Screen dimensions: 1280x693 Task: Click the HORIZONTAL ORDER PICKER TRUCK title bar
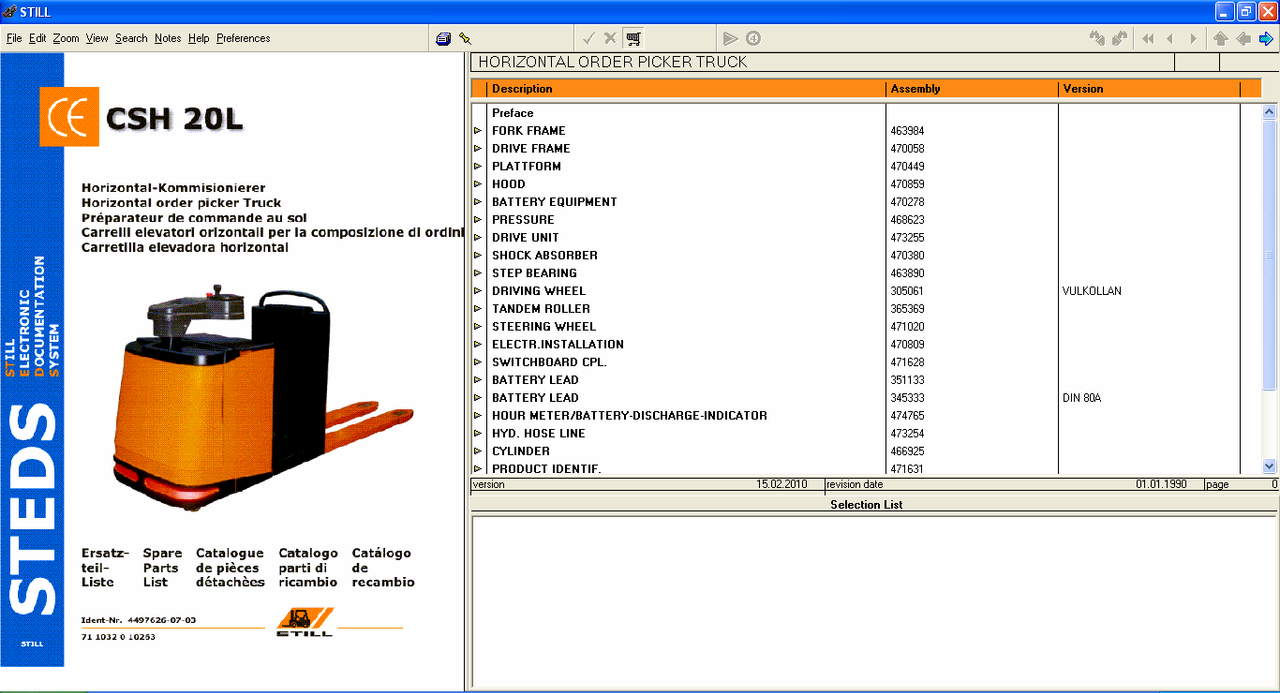click(x=822, y=62)
